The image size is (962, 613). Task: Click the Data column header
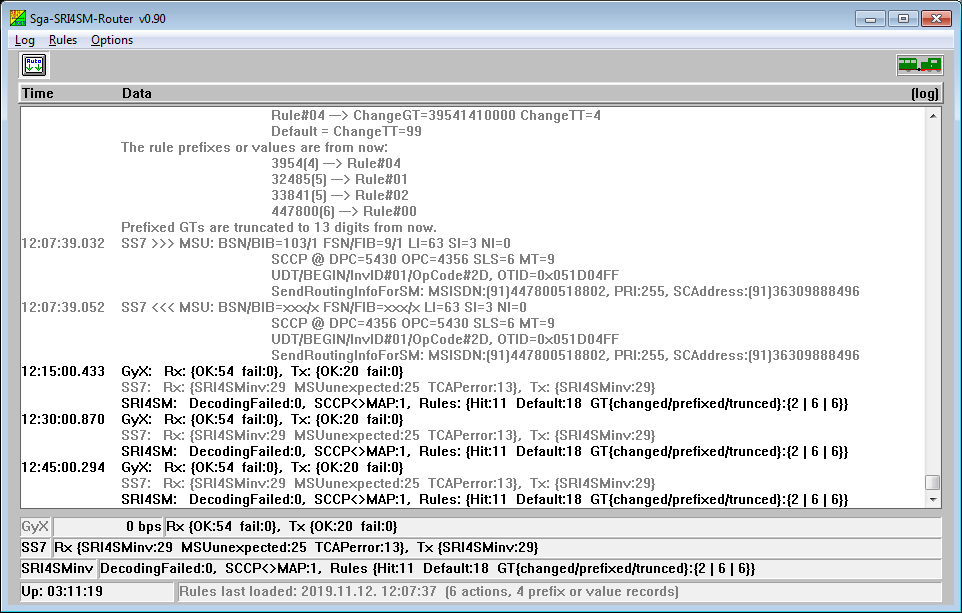tap(137, 94)
